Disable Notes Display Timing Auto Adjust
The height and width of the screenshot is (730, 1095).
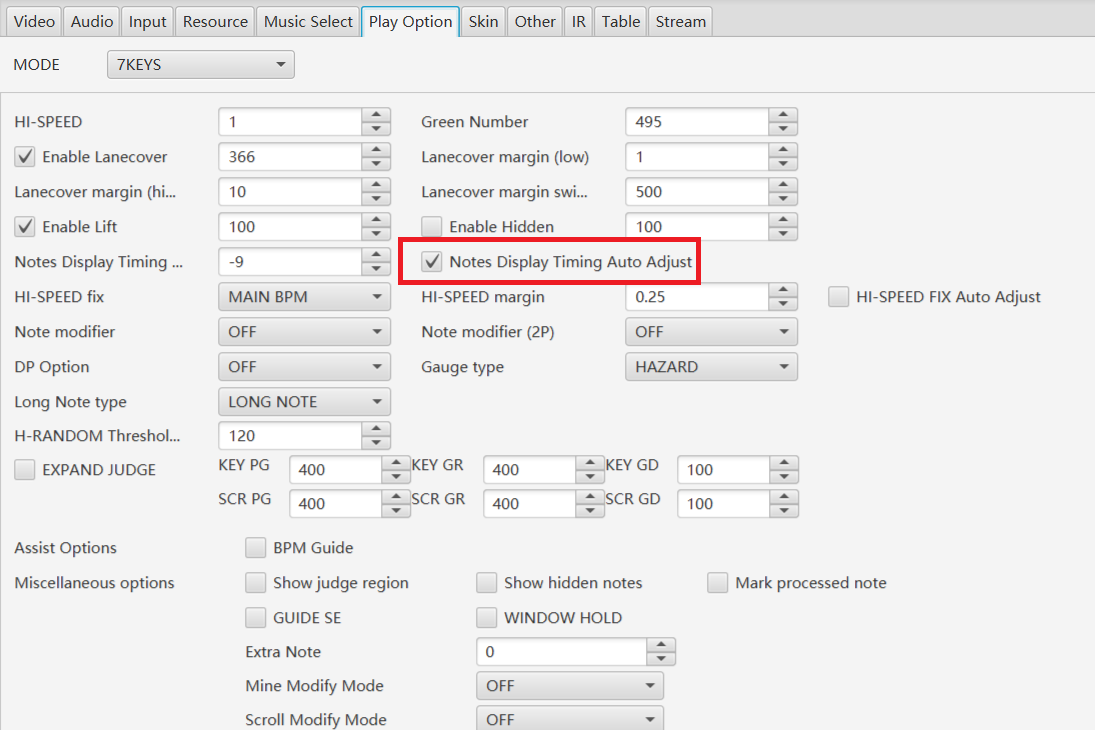(x=432, y=261)
